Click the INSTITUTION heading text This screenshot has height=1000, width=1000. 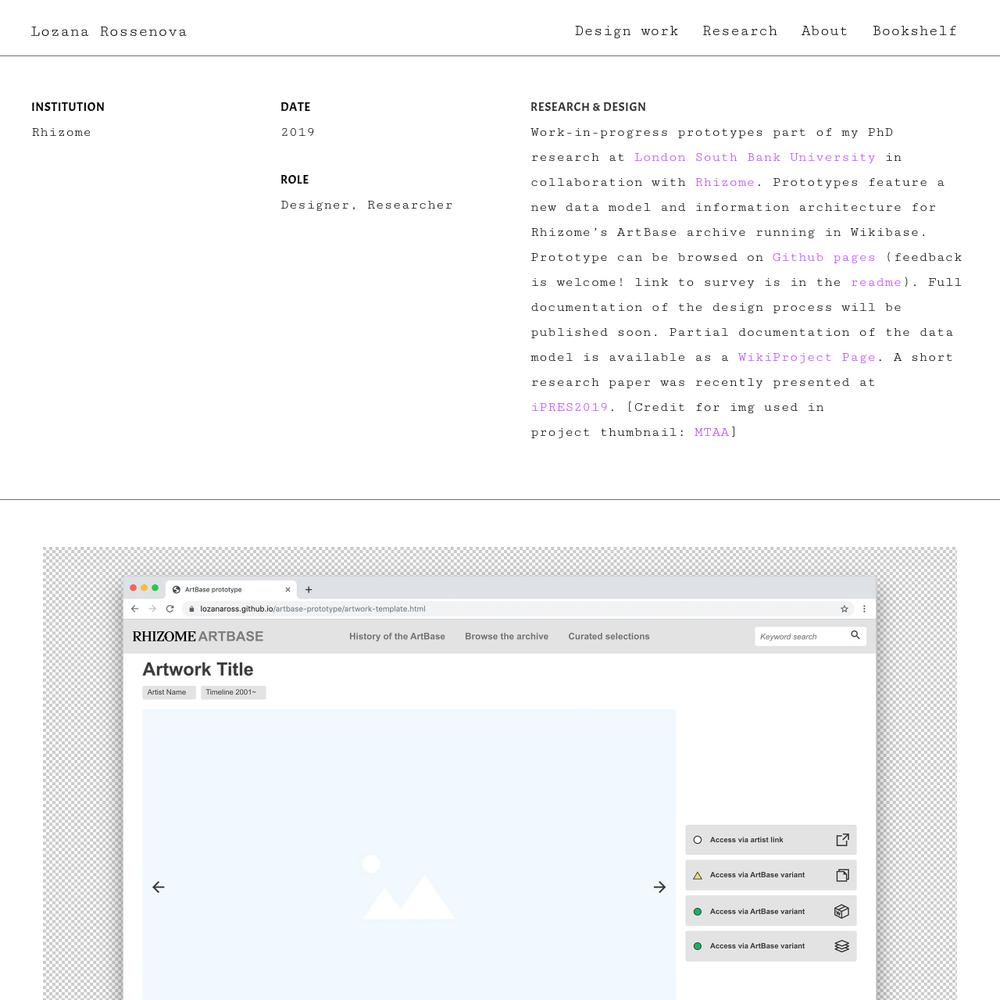pos(68,107)
